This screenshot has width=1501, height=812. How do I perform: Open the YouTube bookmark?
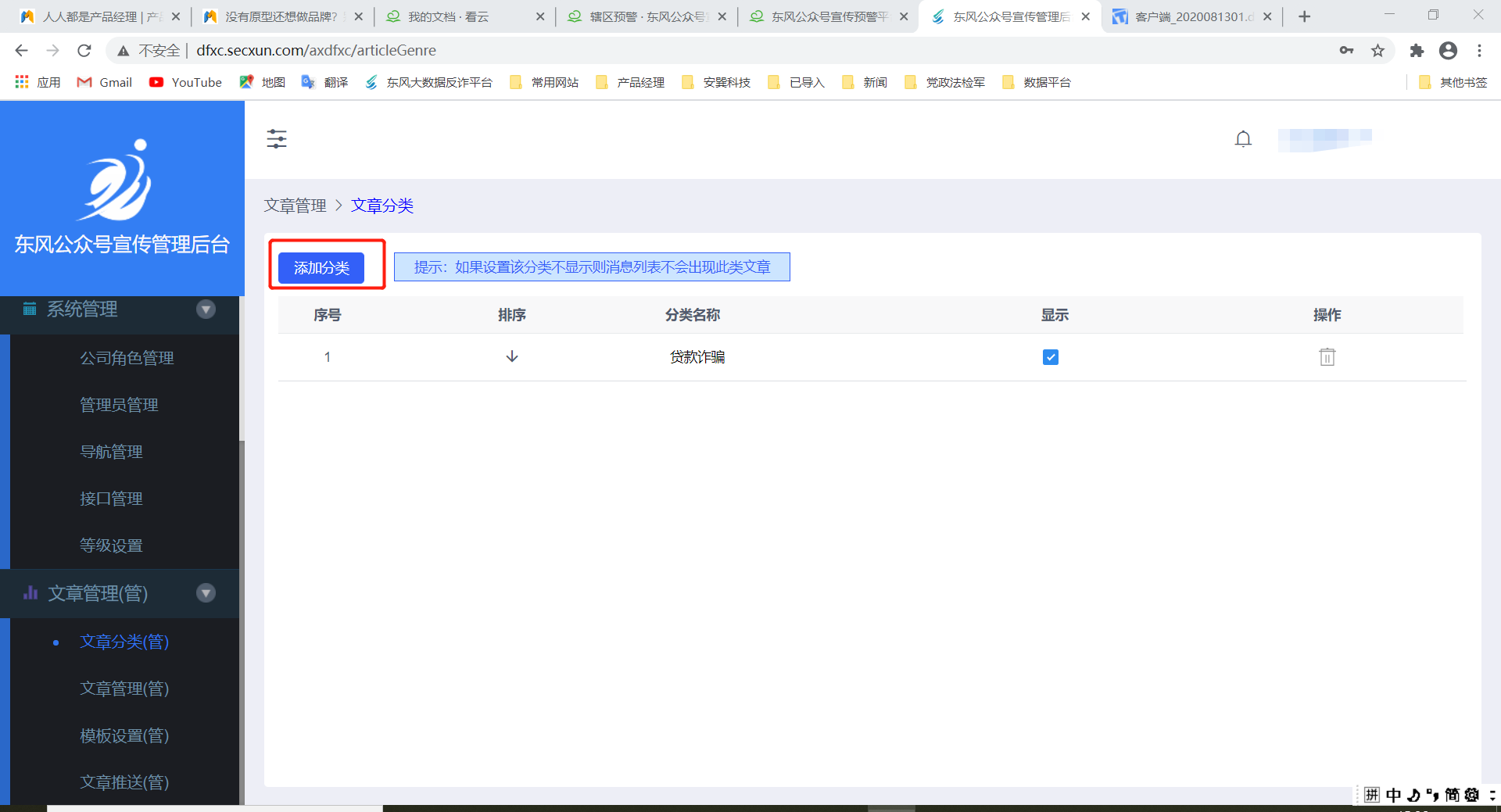[186, 82]
